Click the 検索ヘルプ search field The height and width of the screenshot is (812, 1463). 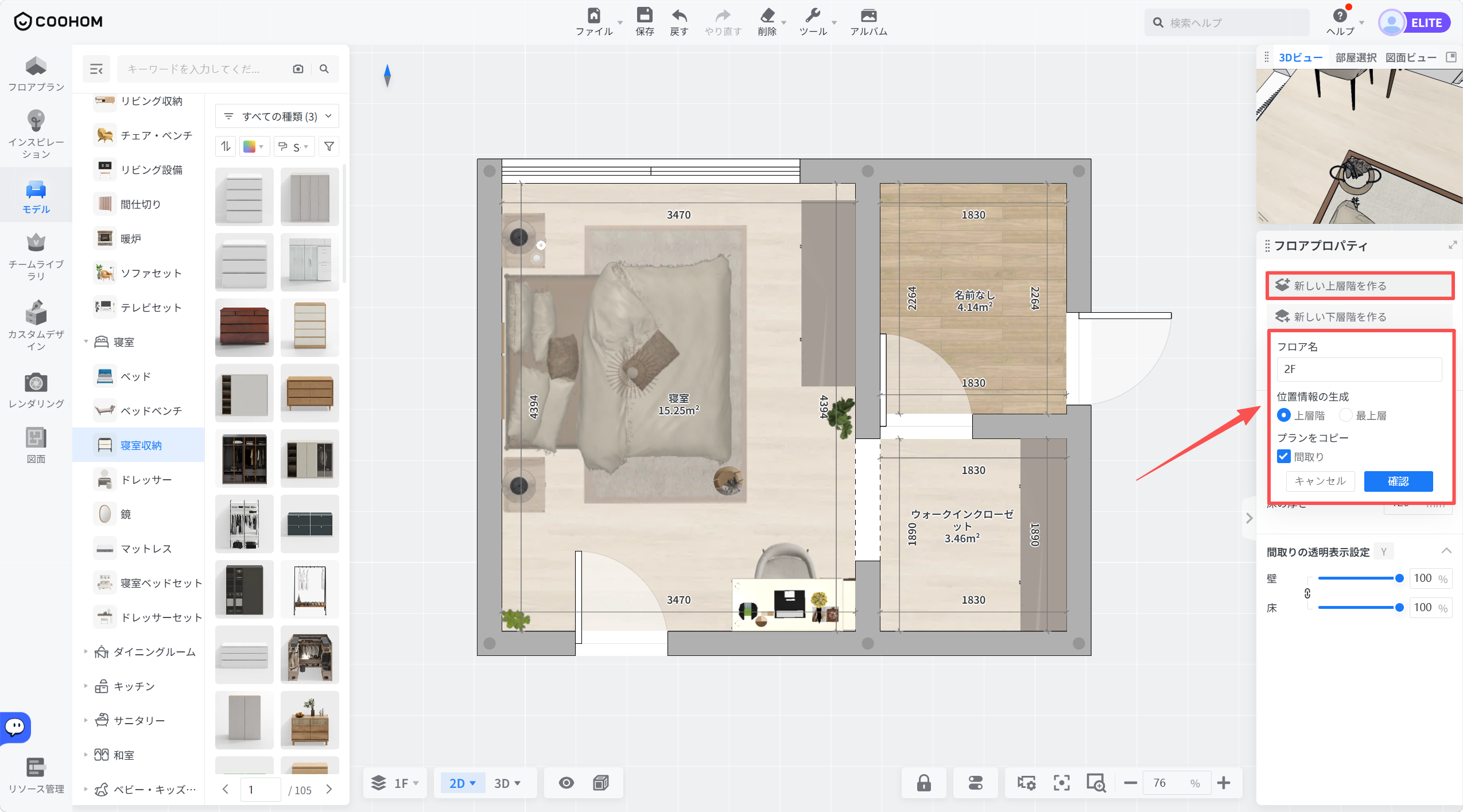1227,23
